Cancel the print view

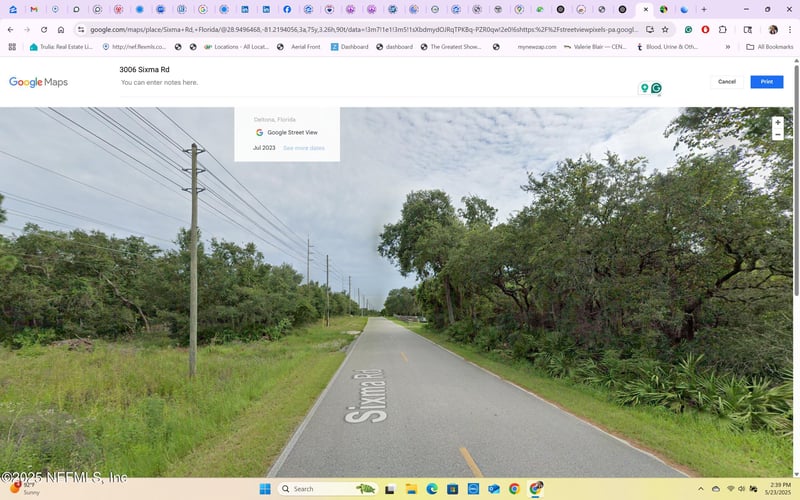(x=727, y=82)
